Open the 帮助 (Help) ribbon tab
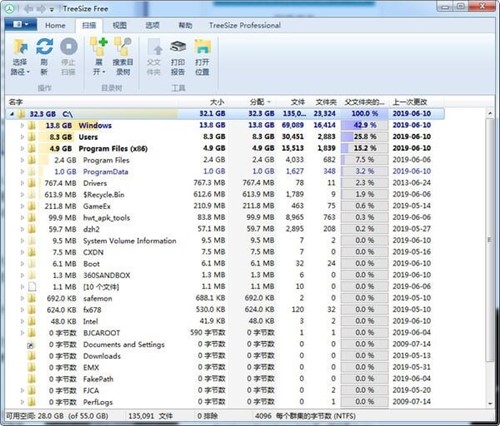Viewport: 500px width, 426px height. 185,25
